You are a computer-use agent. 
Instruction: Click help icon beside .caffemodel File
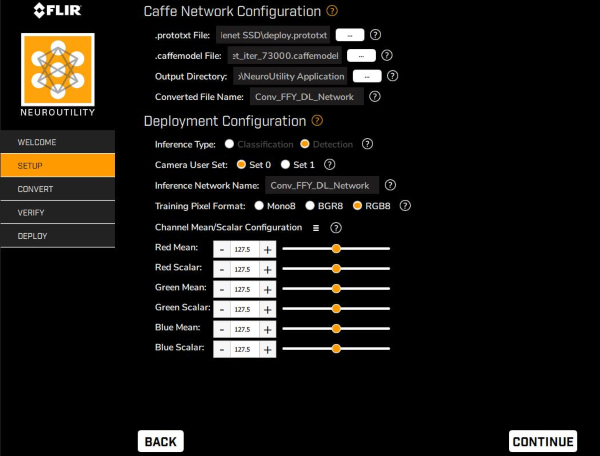pos(386,55)
